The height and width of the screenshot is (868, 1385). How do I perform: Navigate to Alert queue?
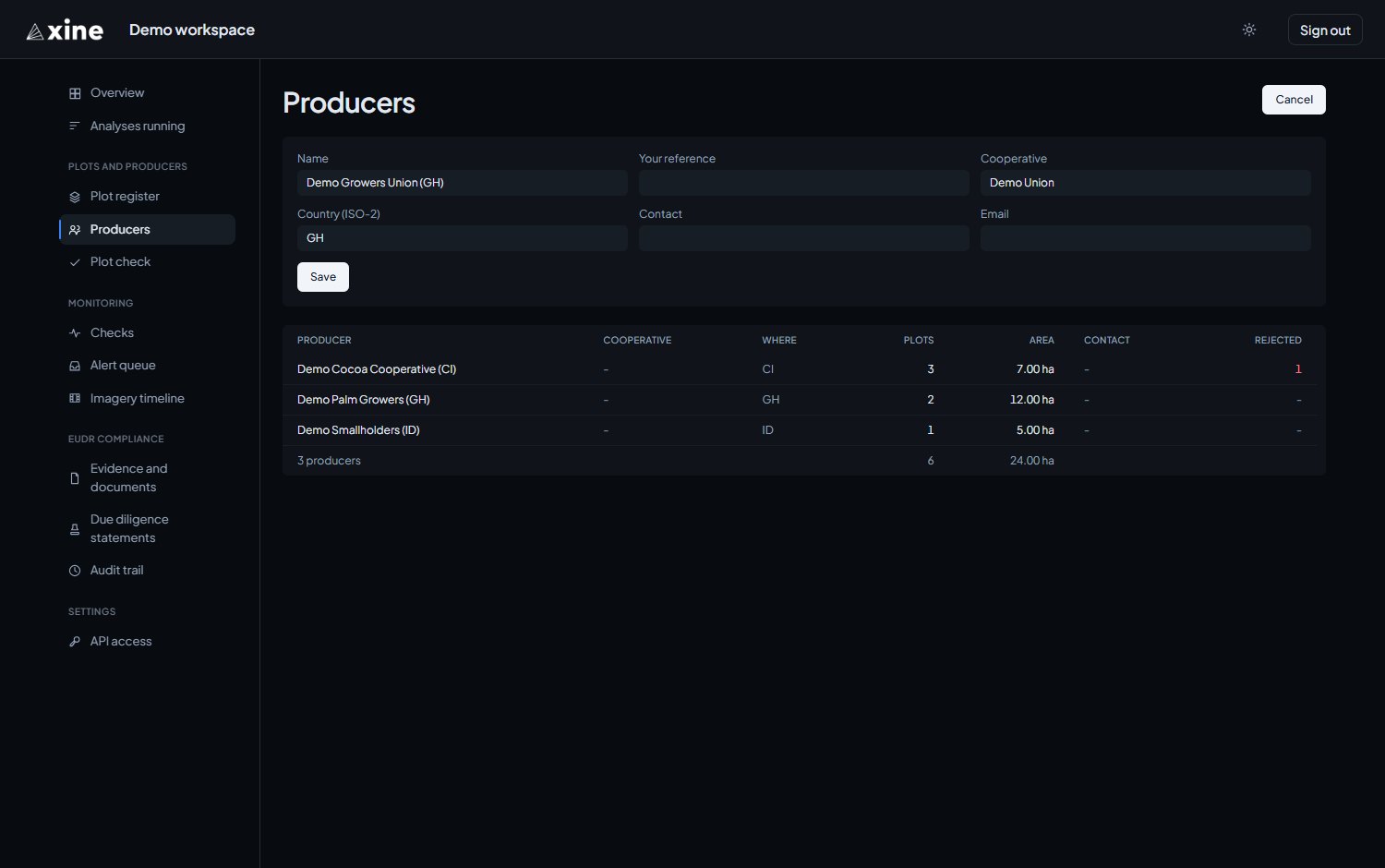148,366
